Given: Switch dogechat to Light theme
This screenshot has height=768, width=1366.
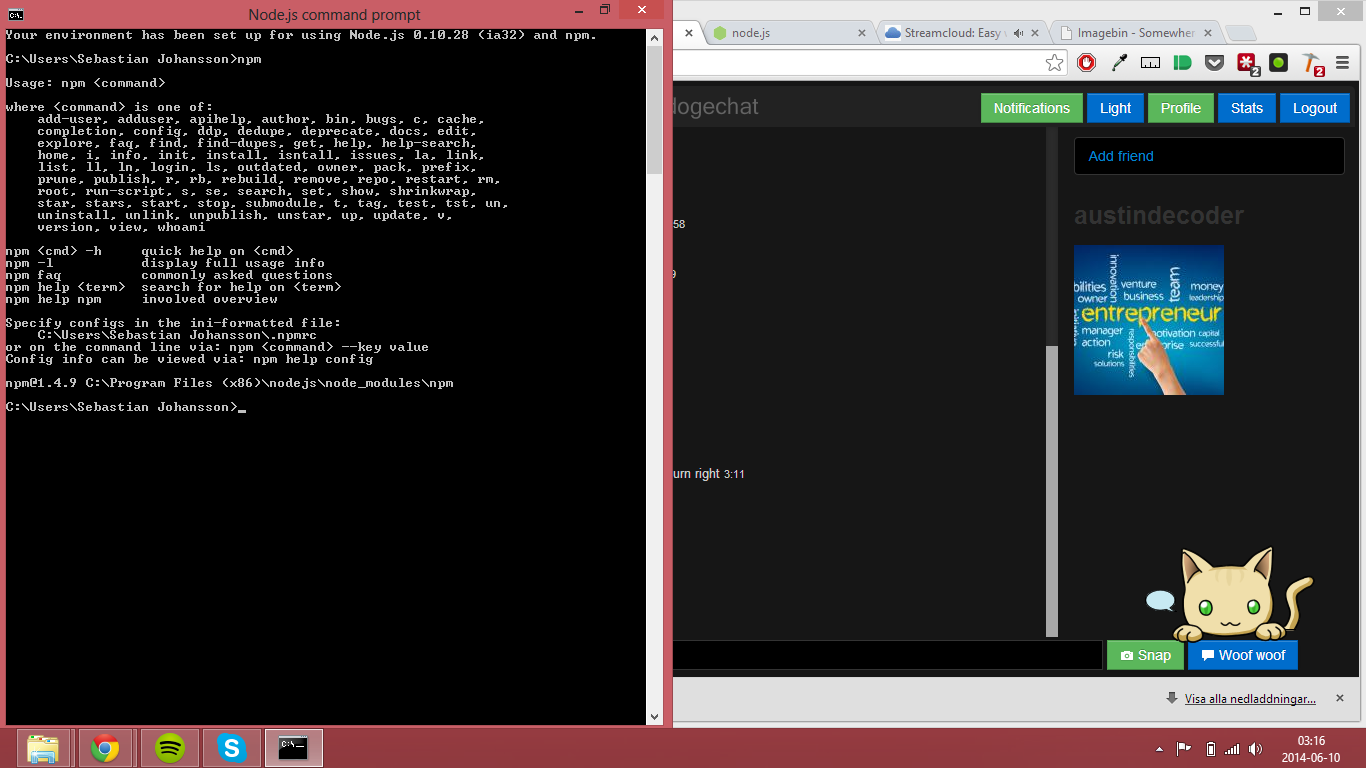Looking at the screenshot, I should pos(1115,108).
